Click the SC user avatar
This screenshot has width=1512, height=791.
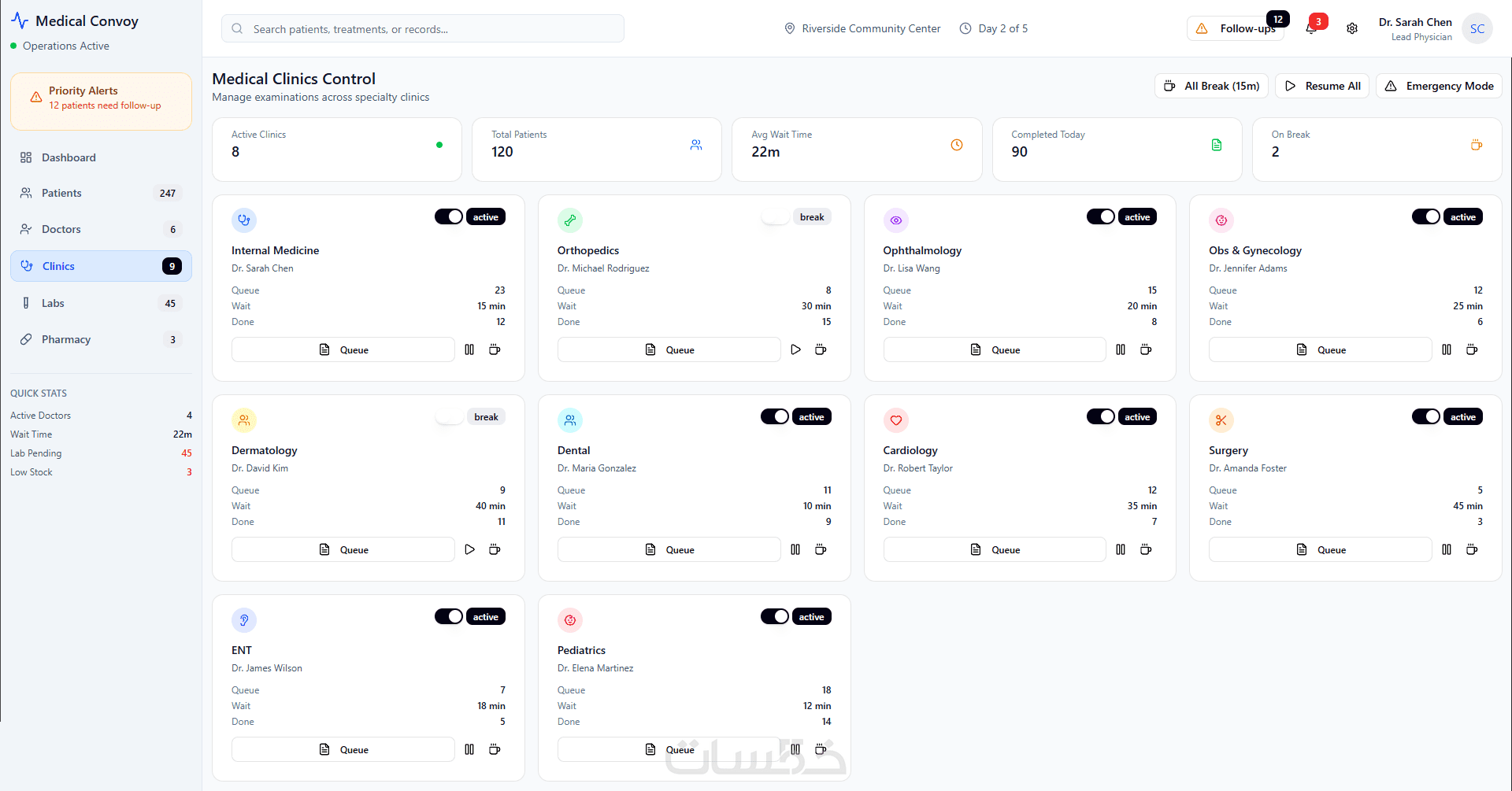(x=1477, y=28)
